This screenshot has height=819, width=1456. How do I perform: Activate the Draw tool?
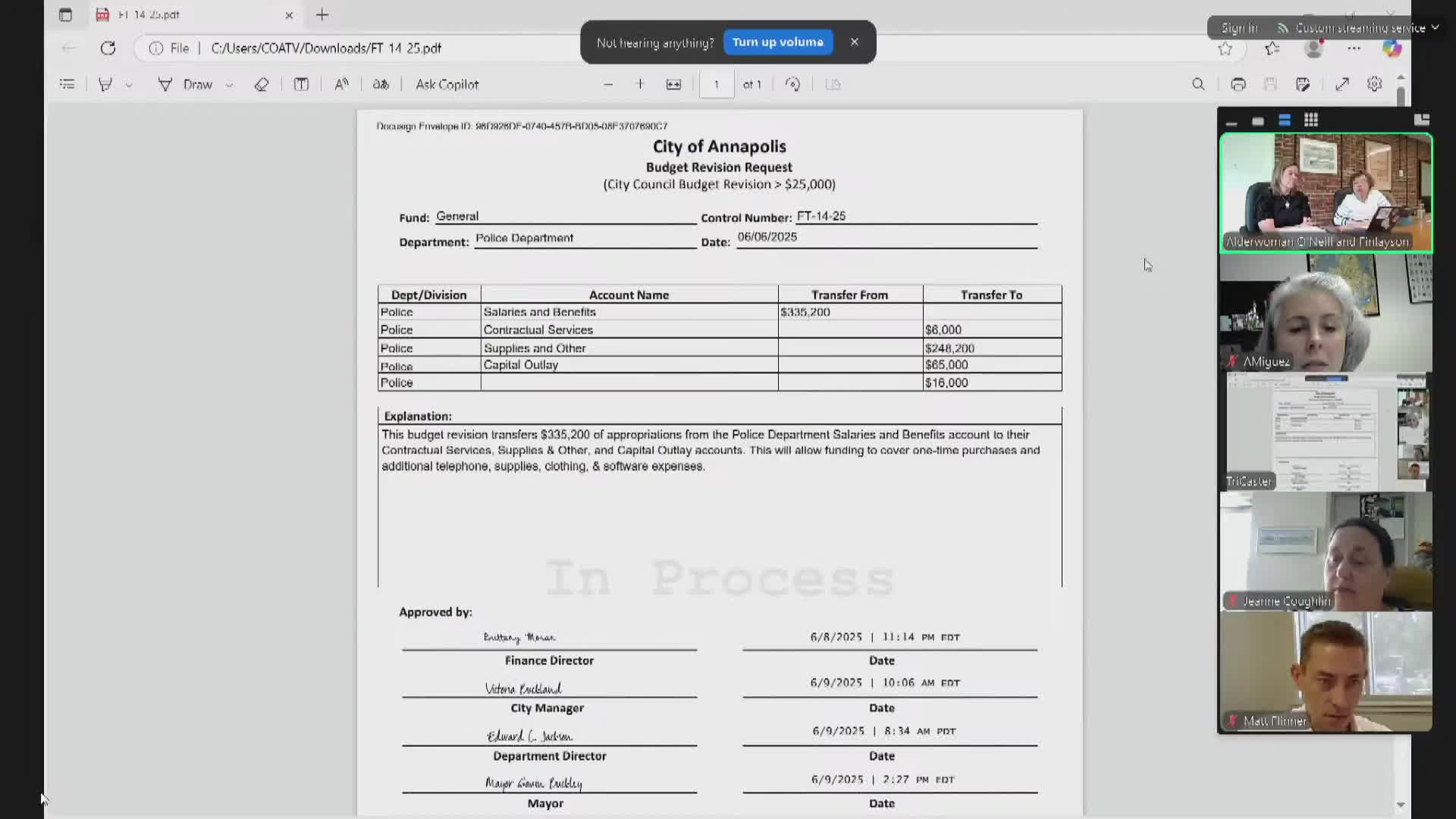click(185, 84)
